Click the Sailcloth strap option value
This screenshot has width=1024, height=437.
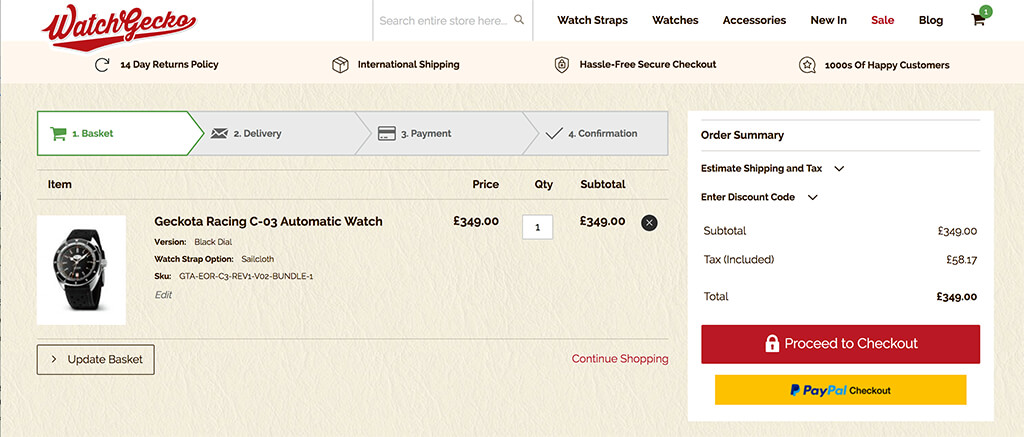coord(257,259)
